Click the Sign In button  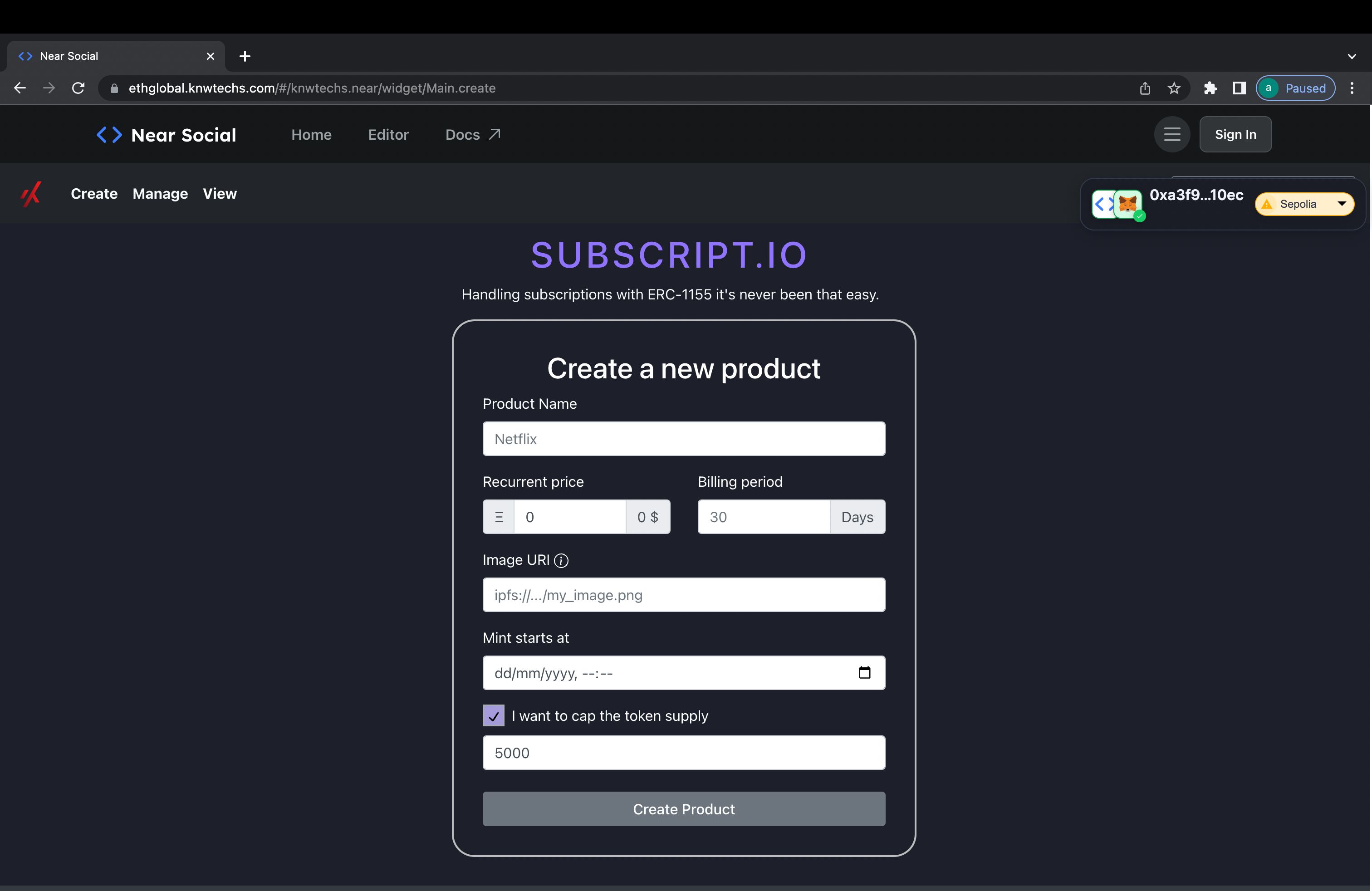coord(1236,134)
